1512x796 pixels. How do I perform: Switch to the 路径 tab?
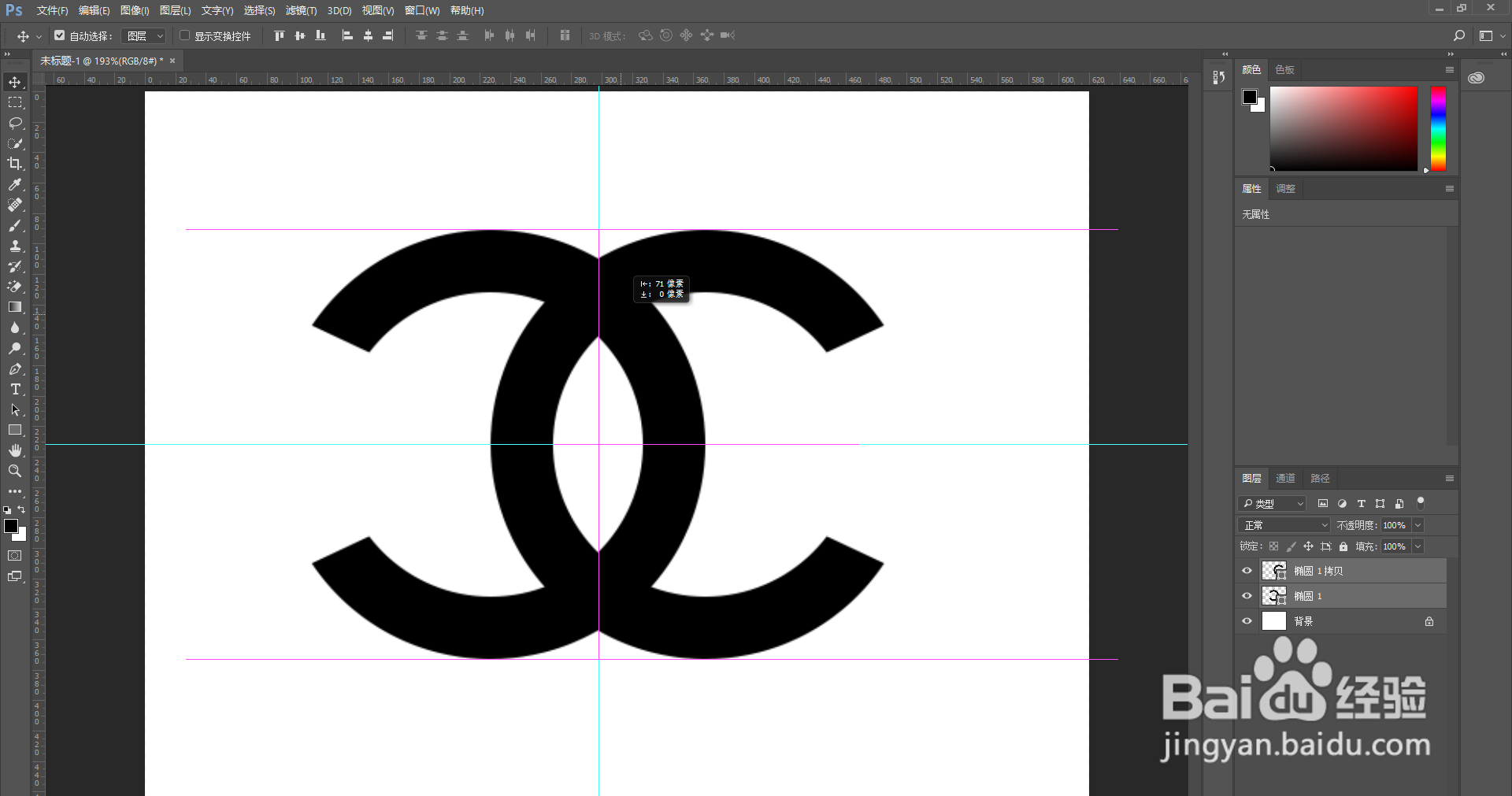coord(1320,478)
